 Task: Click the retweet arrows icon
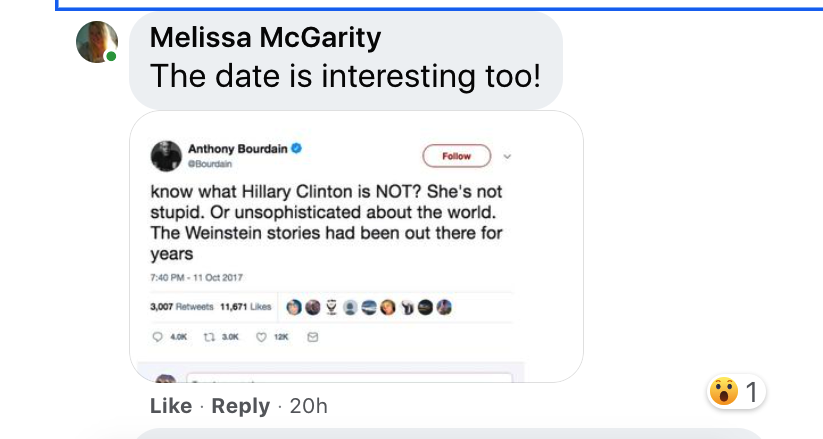click(x=209, y=337)
